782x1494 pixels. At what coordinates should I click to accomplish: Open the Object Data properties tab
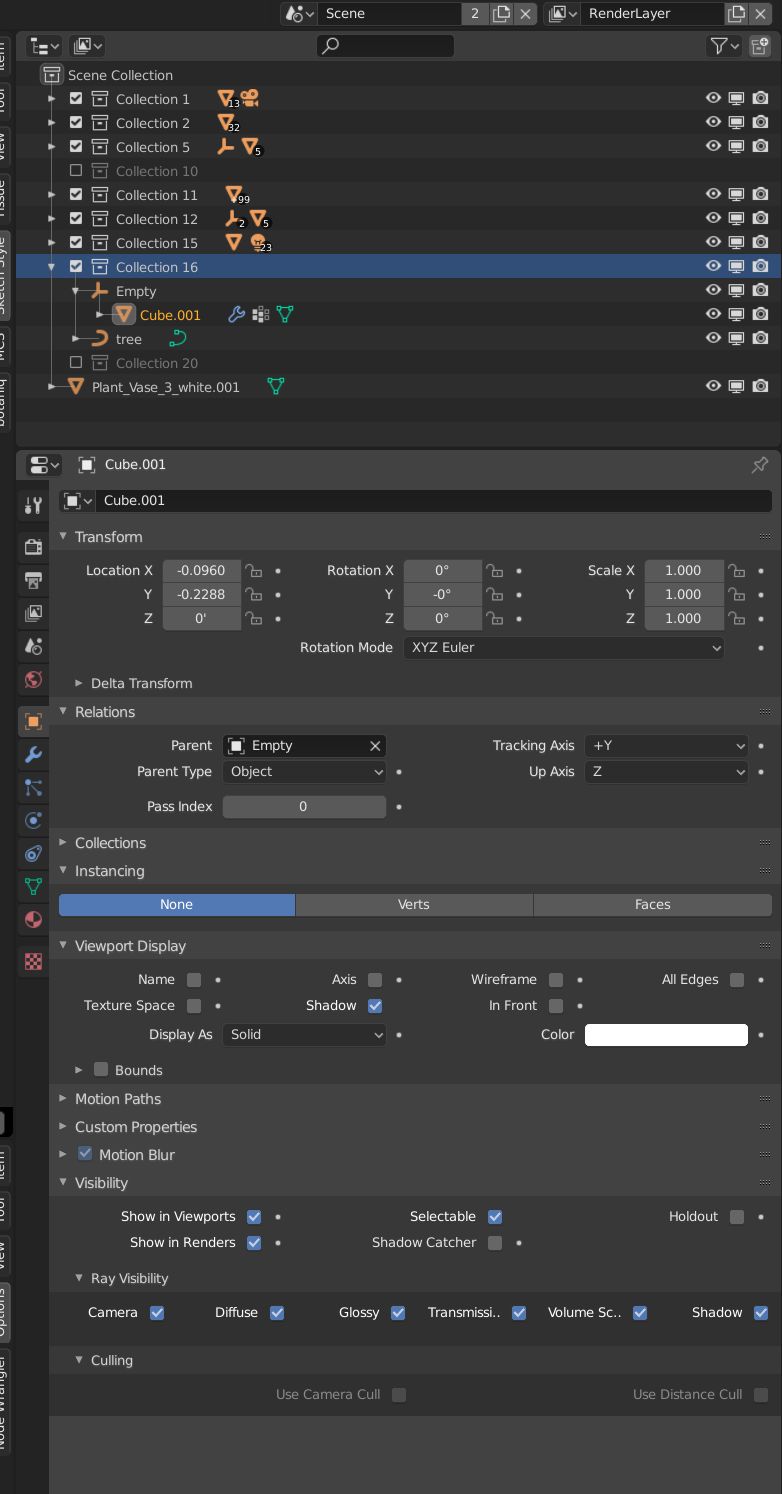click(x=33, y=886)
